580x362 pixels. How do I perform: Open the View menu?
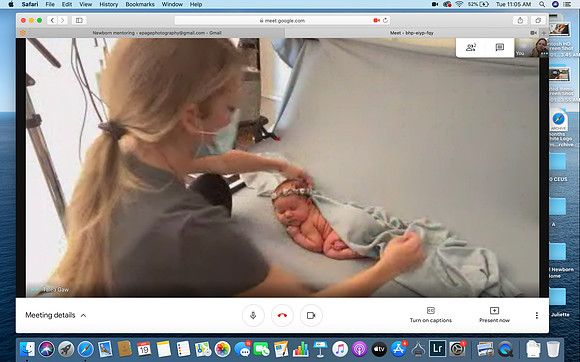[85, 4]
